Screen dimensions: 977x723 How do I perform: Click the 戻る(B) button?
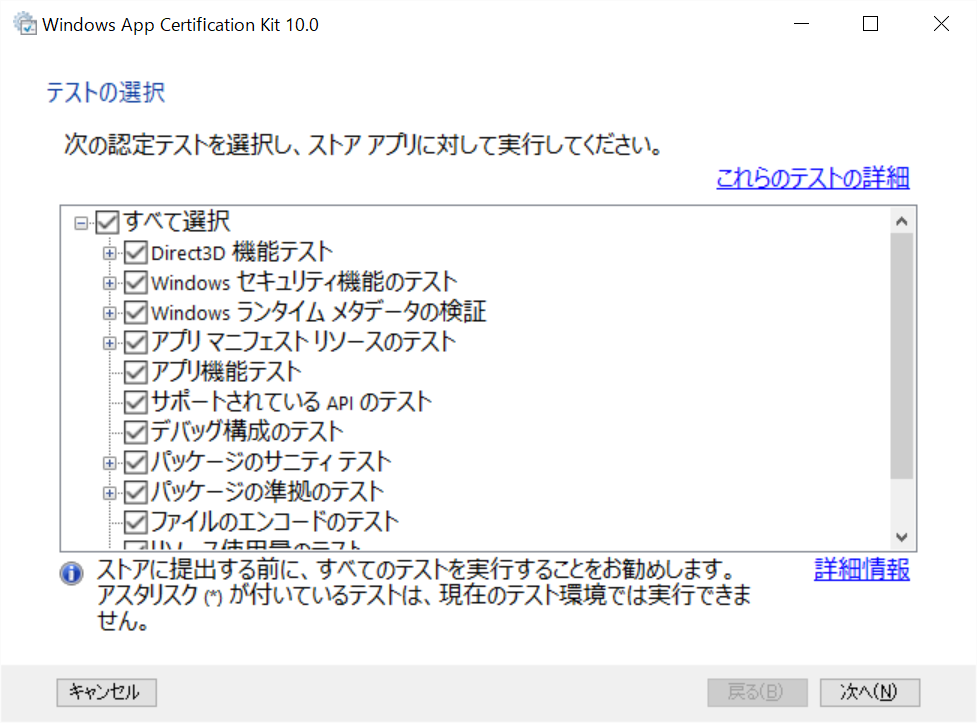(758, 692)
